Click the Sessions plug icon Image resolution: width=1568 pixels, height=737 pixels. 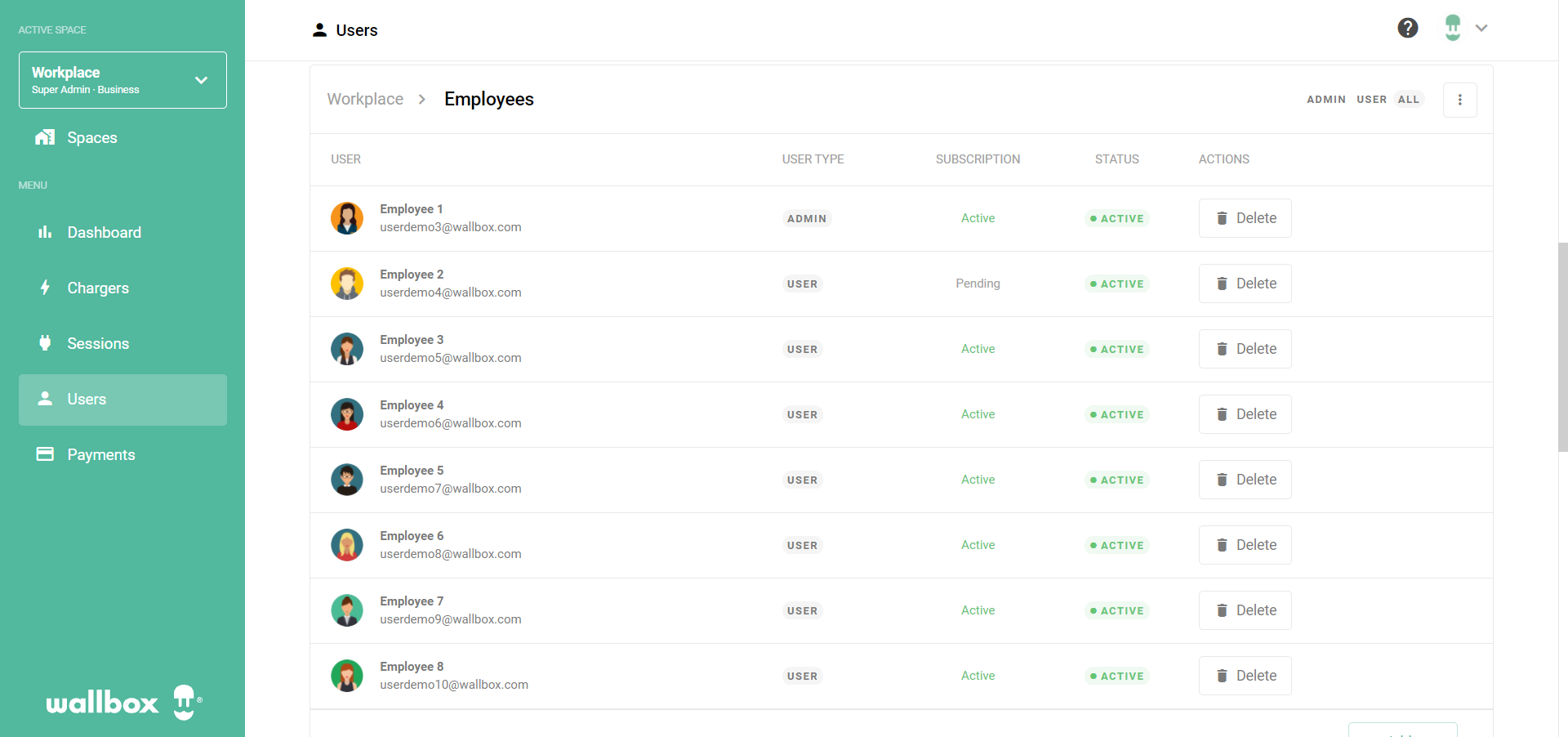click(45, 343)
